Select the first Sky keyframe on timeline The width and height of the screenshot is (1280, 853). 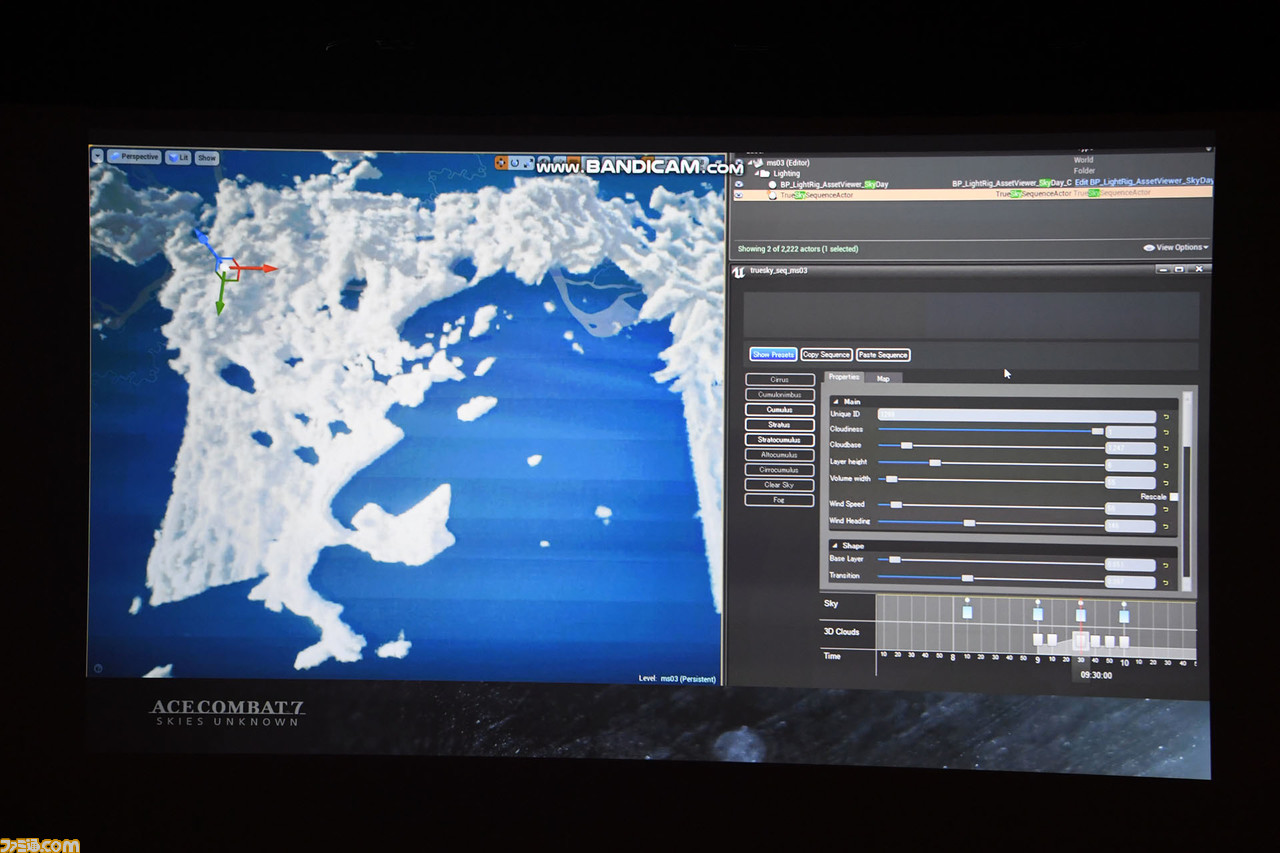click(967, 611)
